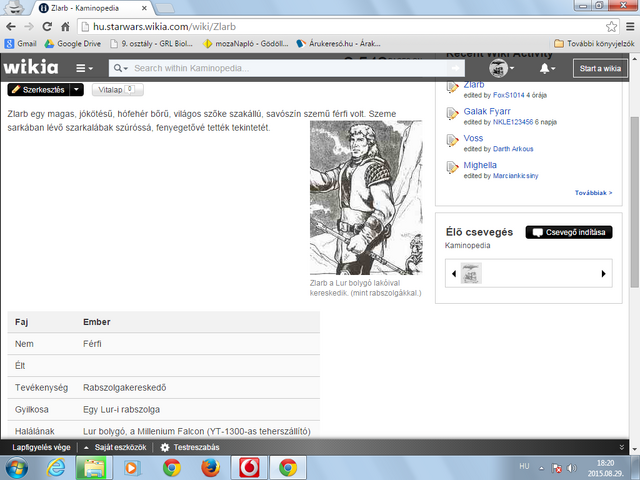Viewport: 640px width, 480px height.
Task: Open the NKLE123456 user link
Action: pos(513,122)
